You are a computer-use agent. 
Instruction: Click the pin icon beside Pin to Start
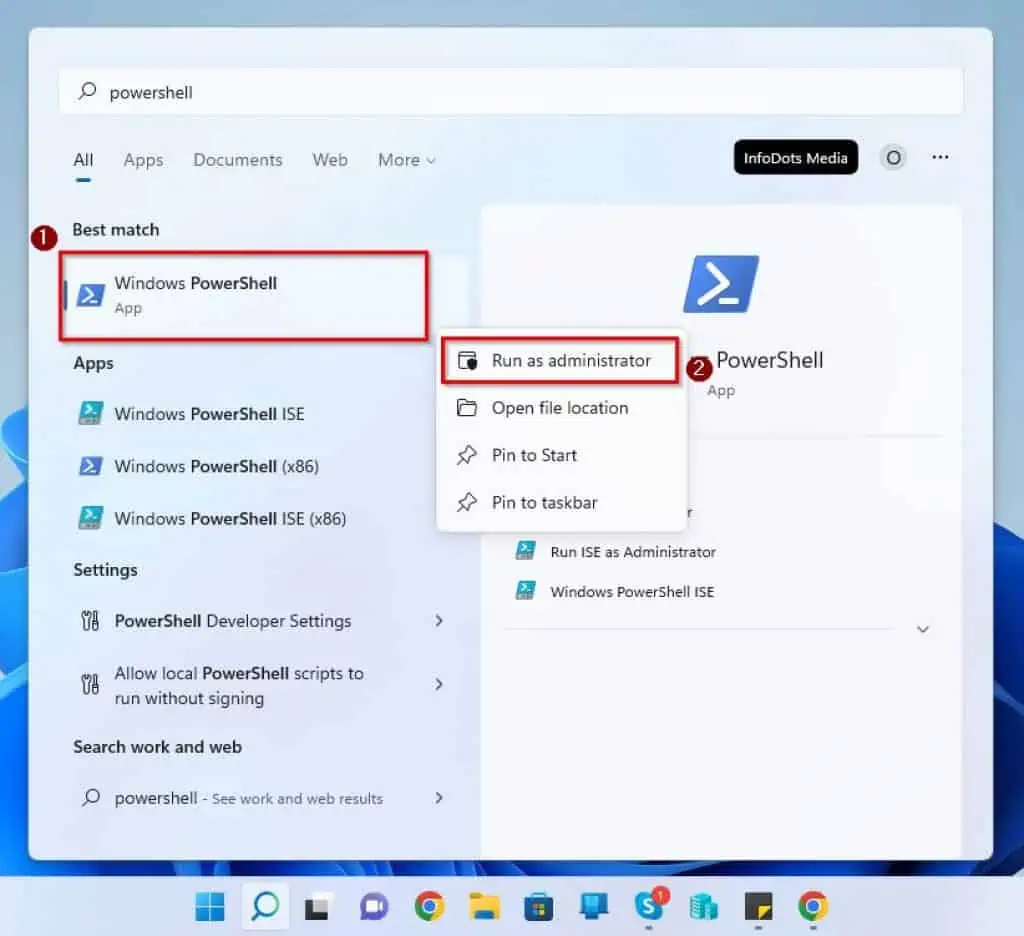pyautogui.click(x=466, y=455)
